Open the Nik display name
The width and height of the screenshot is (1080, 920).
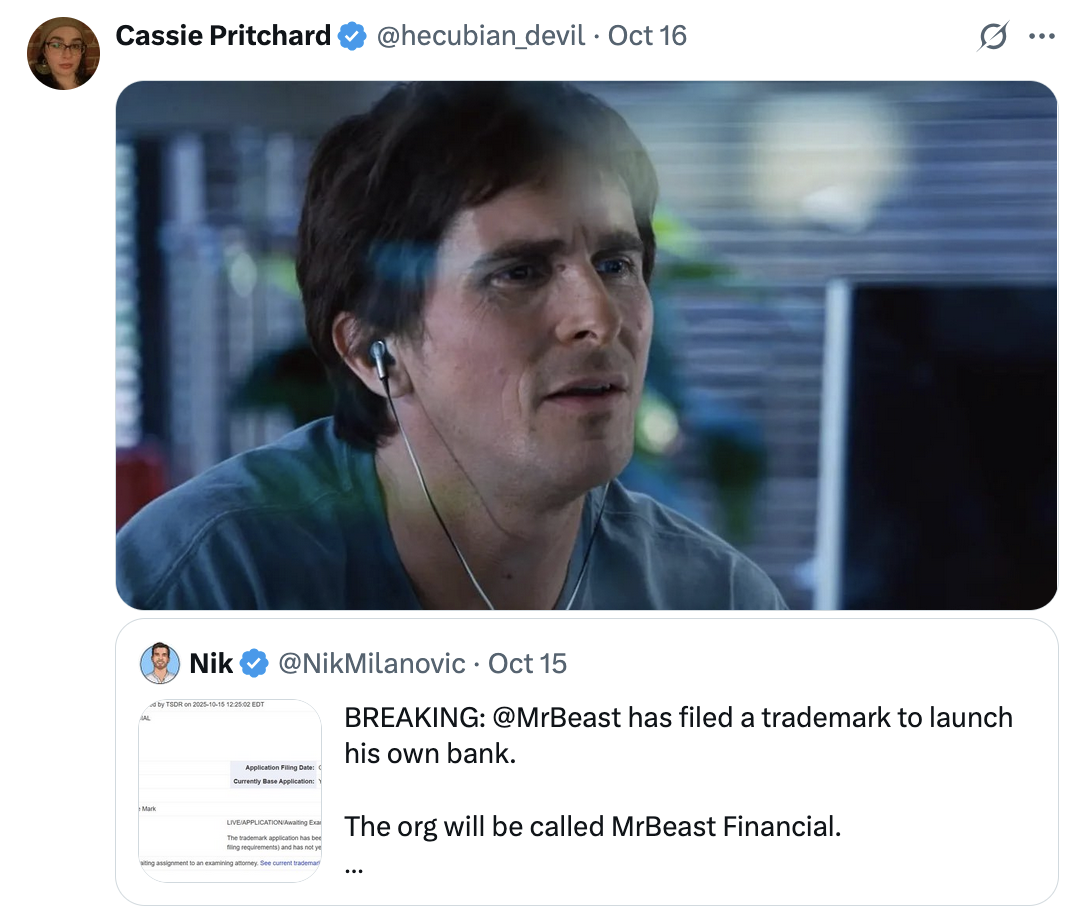[211, 663]
